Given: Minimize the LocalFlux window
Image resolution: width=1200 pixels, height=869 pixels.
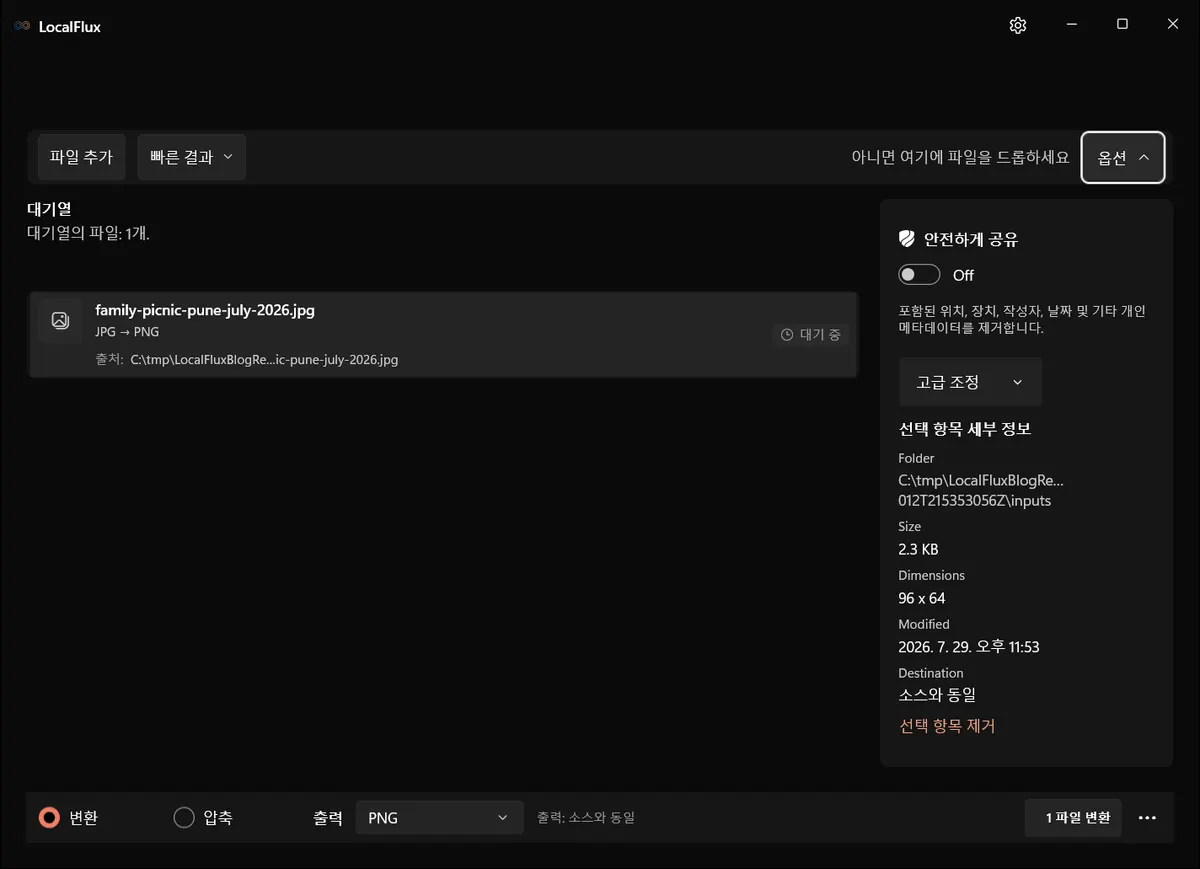Looking at the screenshot, I should 1071,25.
